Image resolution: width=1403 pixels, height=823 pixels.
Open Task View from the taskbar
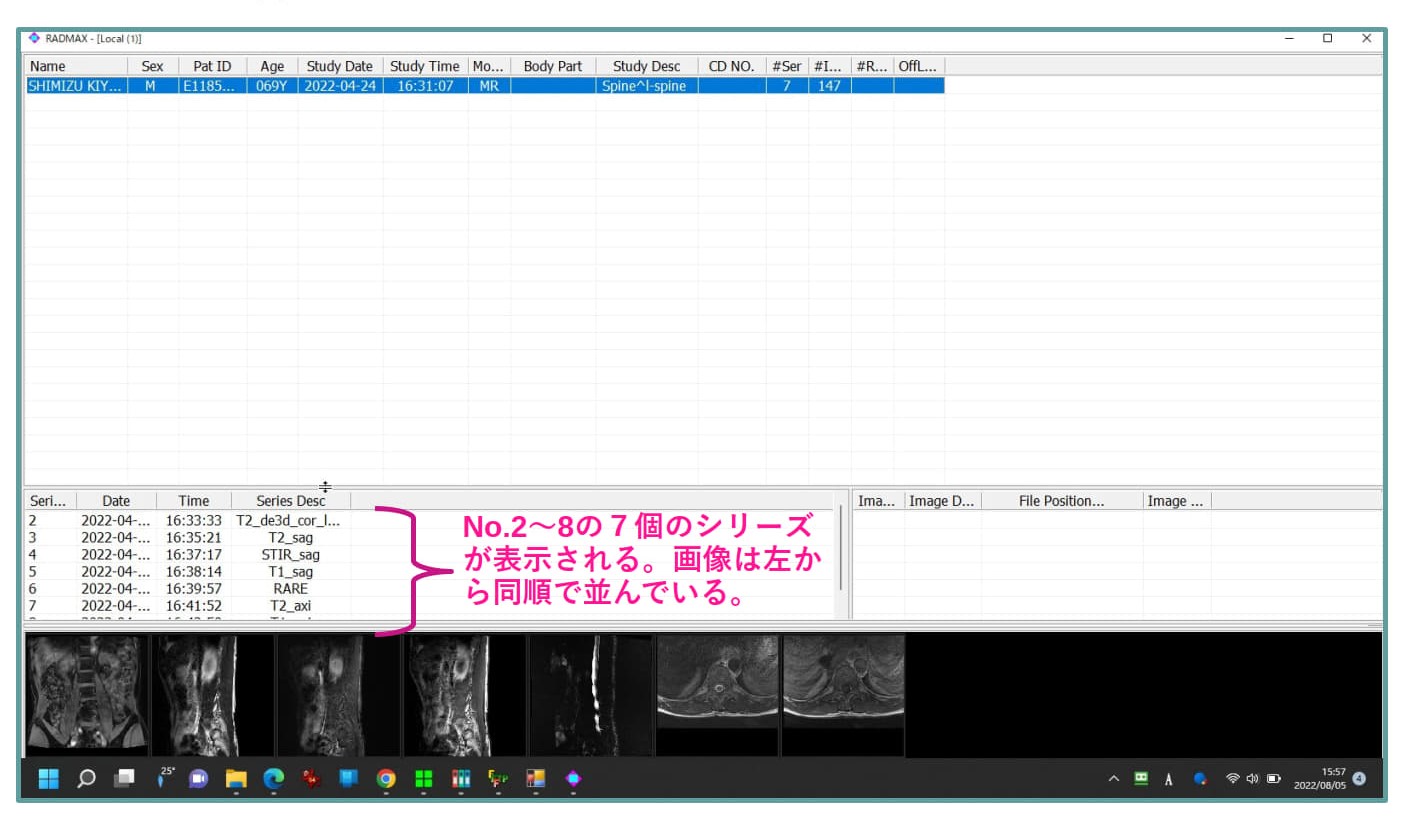[x=124, y=779]
